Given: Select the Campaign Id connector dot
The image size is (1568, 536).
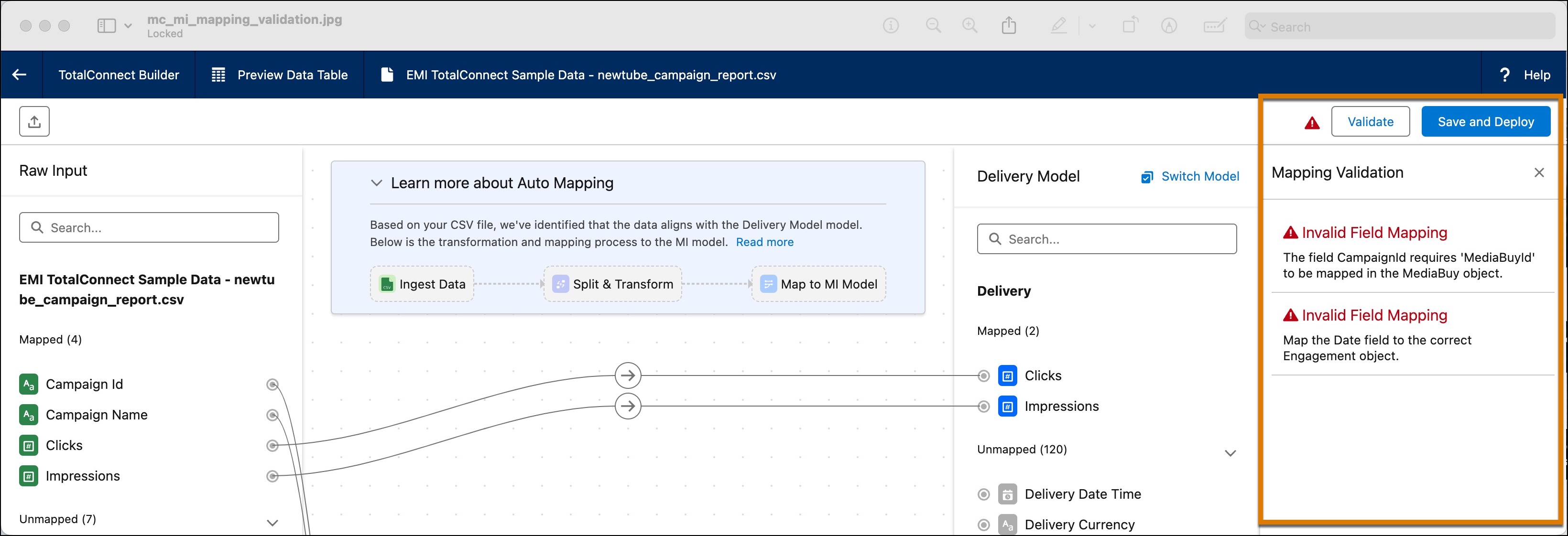Looking at the screenshot, I should (x=272, y=385).
